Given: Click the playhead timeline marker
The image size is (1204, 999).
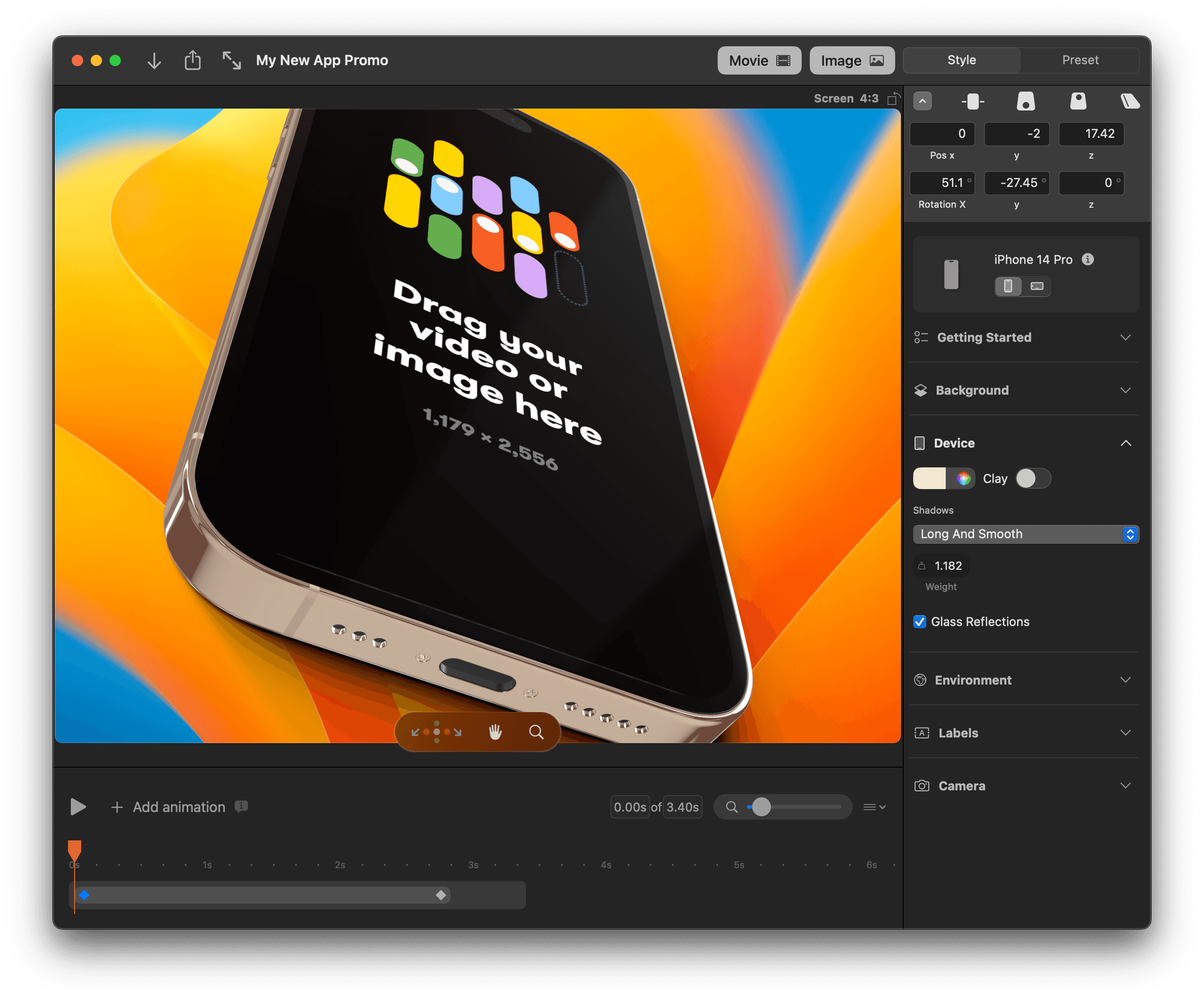Looking at the screenshot, I should point(75,848).
